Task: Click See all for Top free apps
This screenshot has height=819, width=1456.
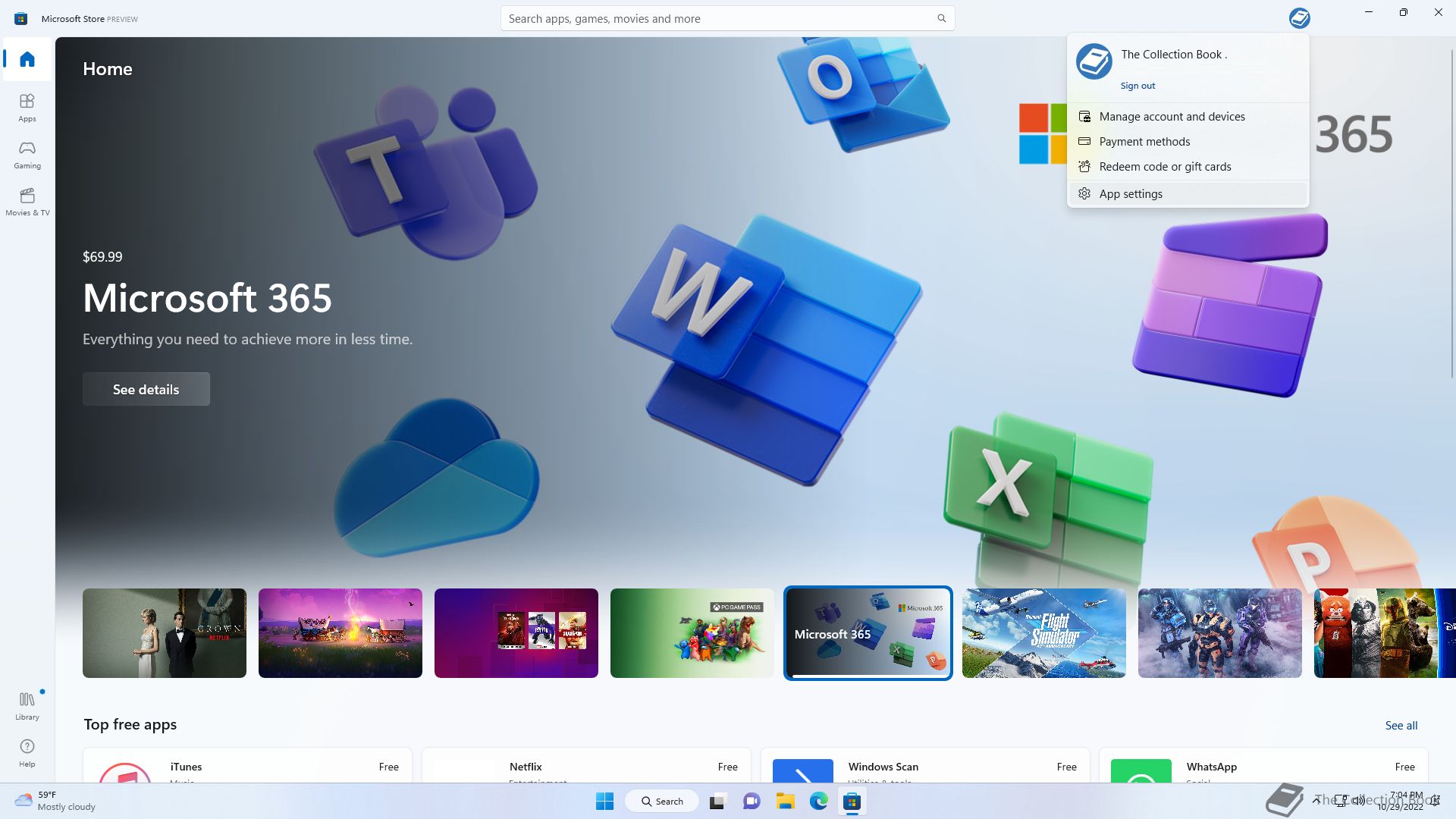Action: [x=1401, y=725]
